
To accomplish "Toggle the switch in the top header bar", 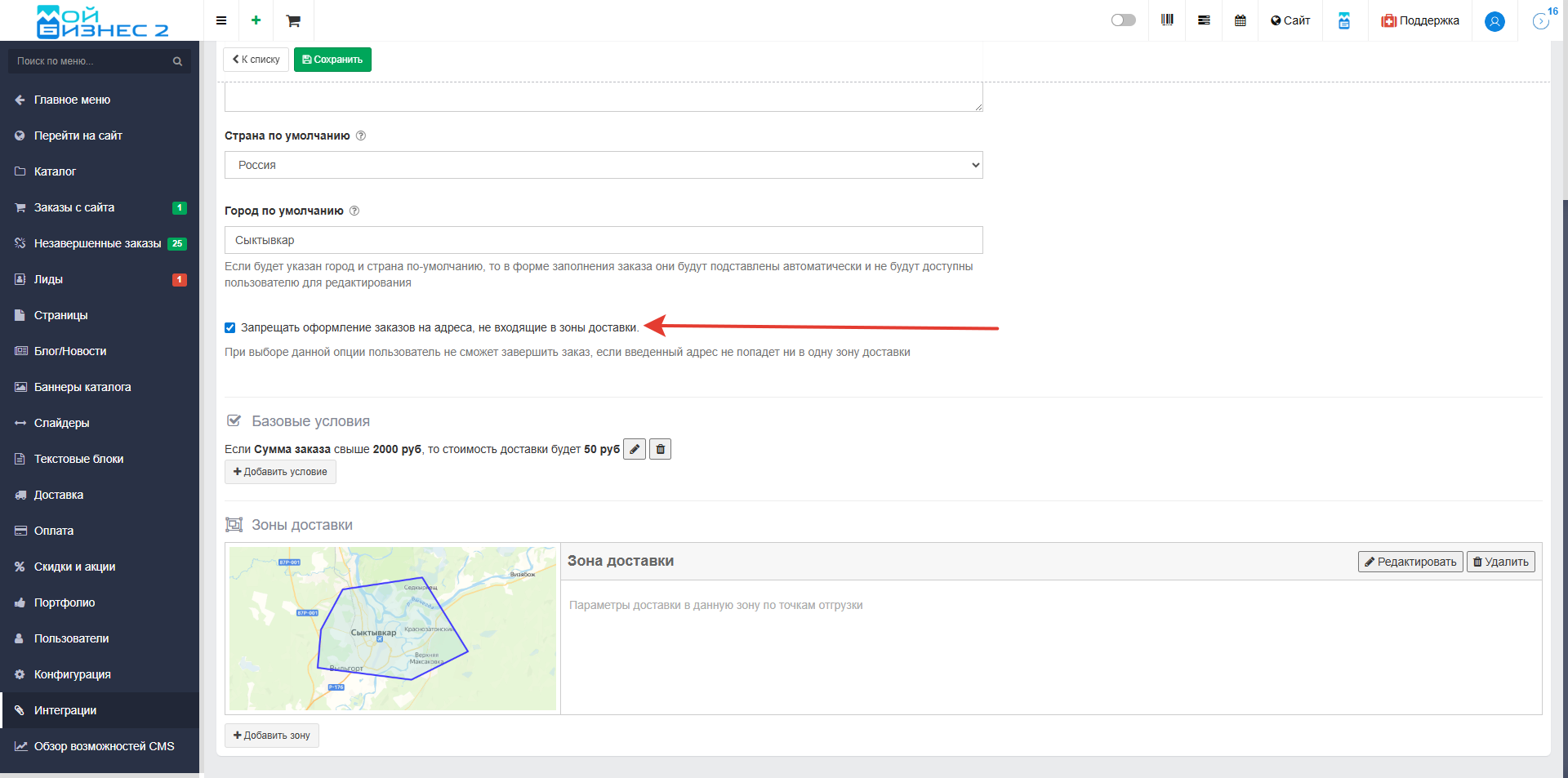I will 1123,20.
